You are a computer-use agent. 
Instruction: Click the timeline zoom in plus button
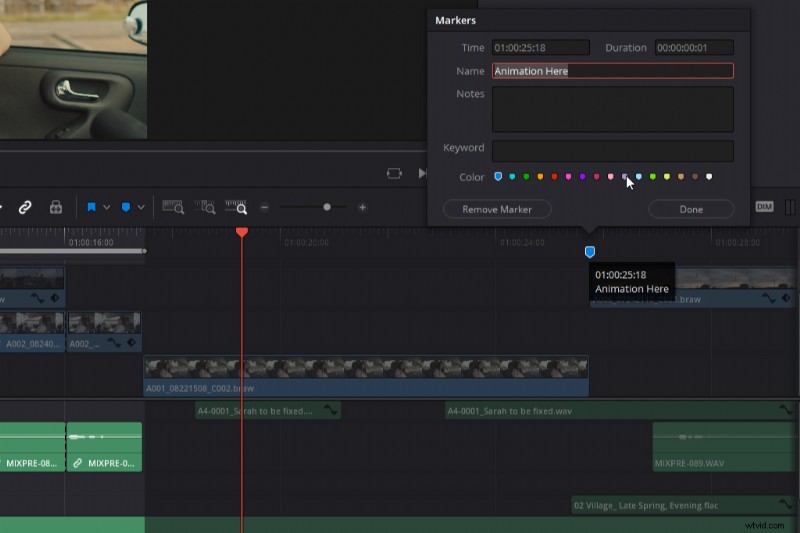[x=362, y=207]
